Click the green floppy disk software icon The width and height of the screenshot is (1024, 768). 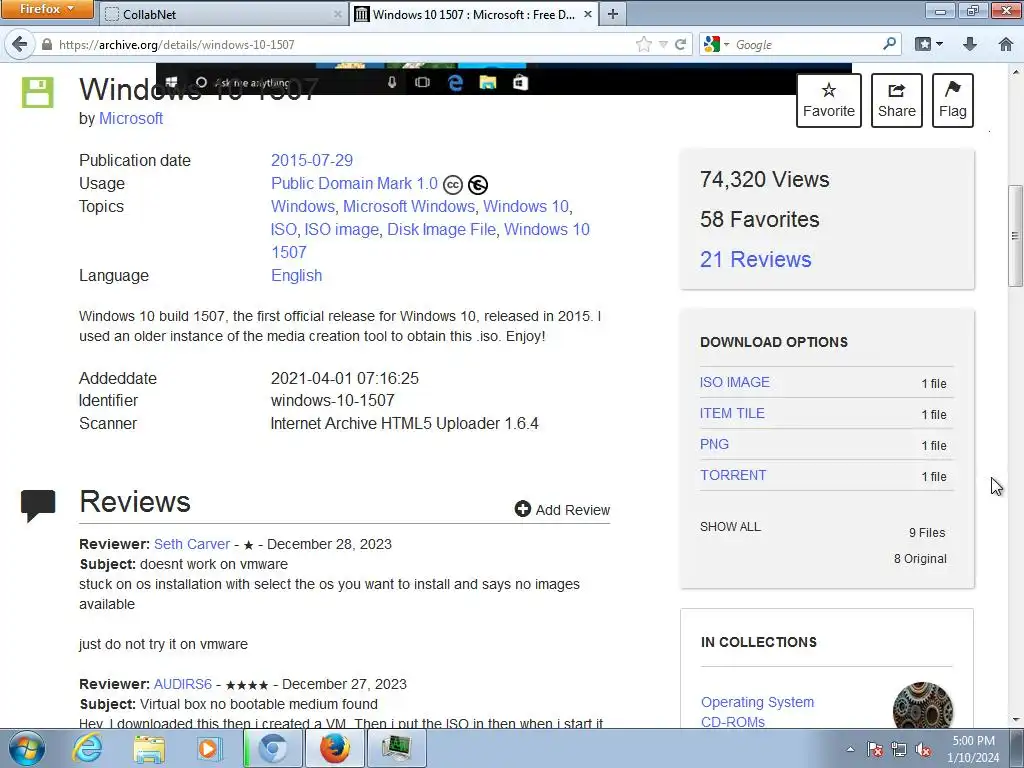point(37,92)
